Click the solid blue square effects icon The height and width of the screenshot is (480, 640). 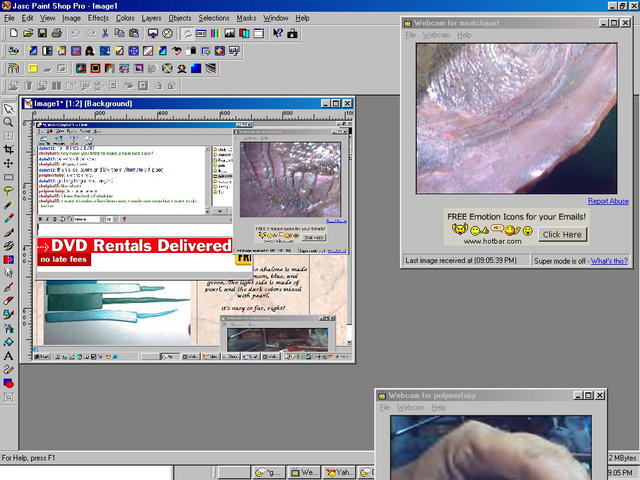[x=196, y=69]
